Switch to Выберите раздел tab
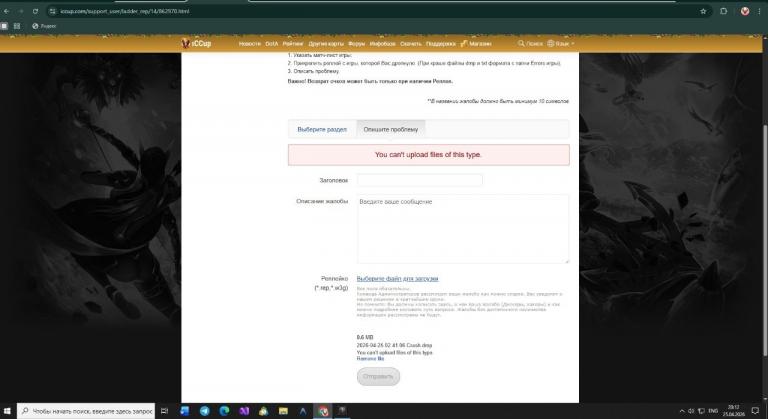The width and height of the screenshot is (768, 419). click(322, 129)
